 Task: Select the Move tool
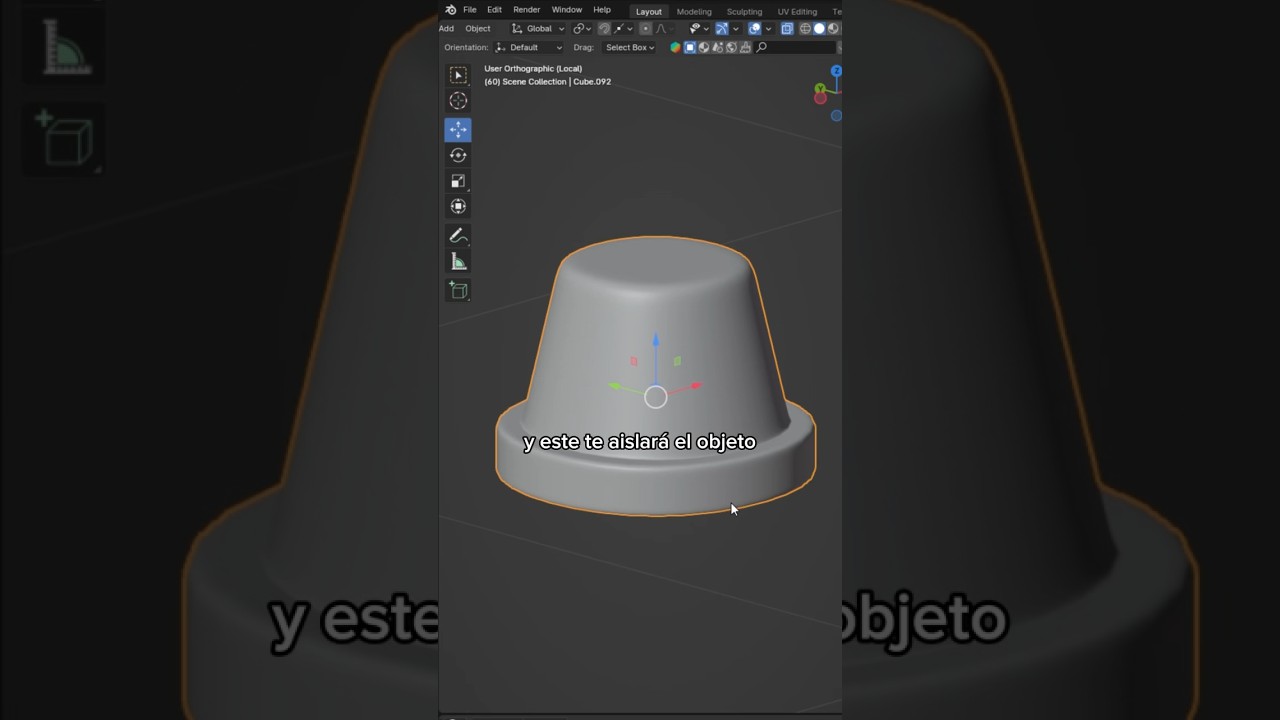[458, 130]
